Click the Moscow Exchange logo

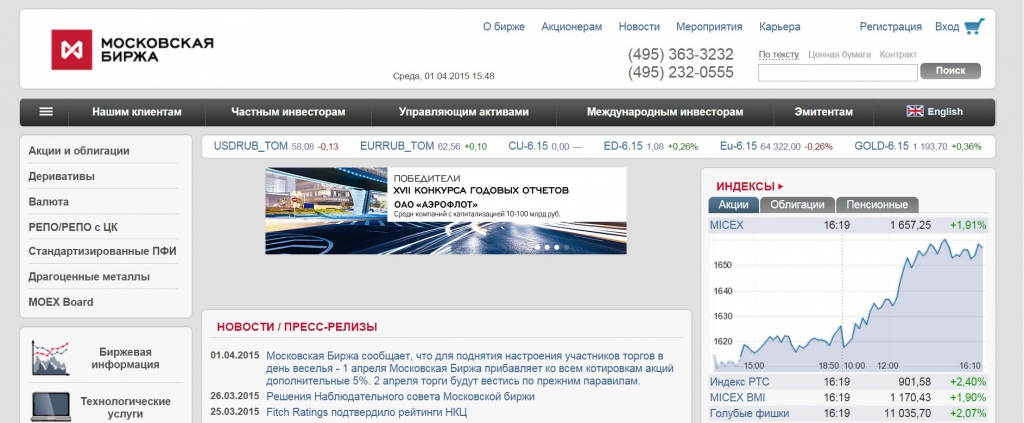point(133,50)
